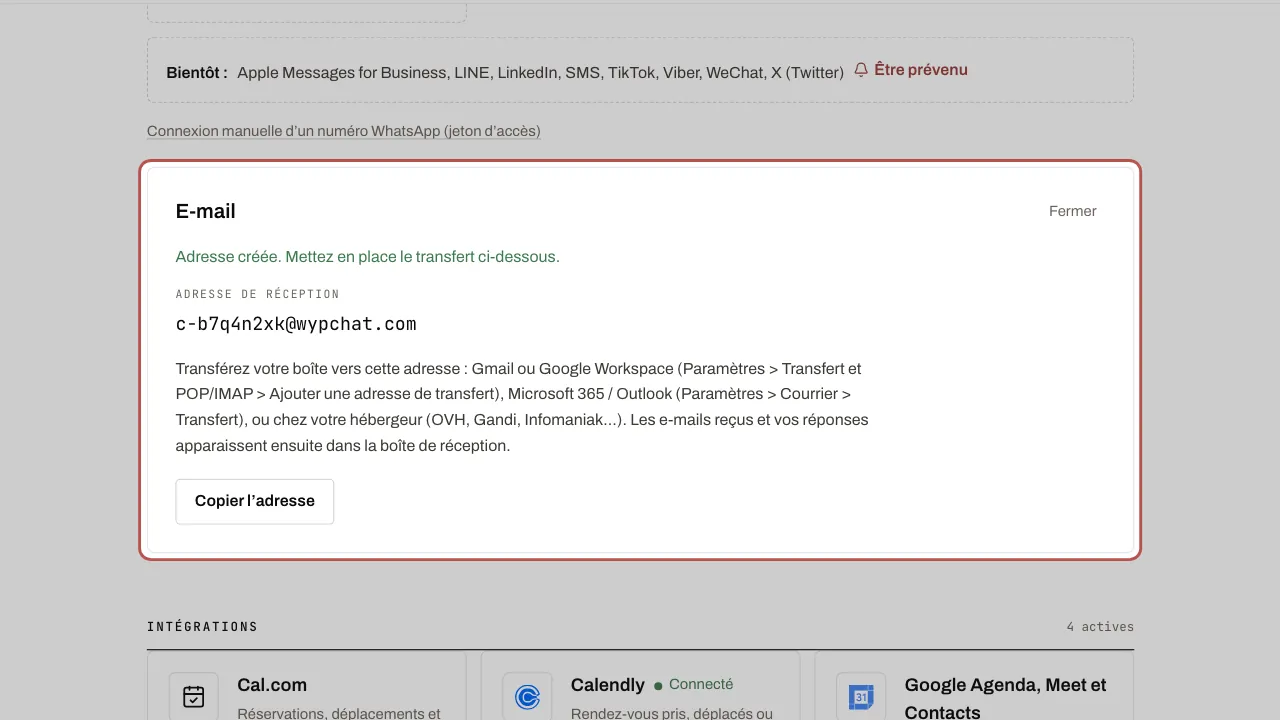Click the Bientôt label
Viewport: 1280px width, 720px height.
coord(197,72)
